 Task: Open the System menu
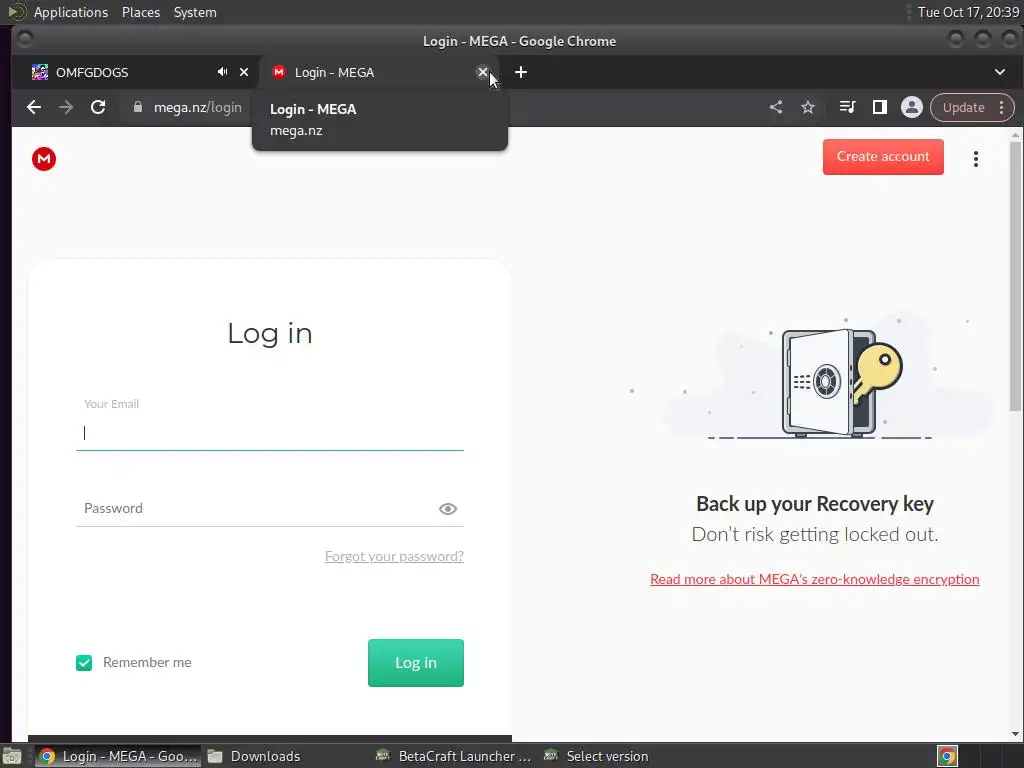coord(195,12)
